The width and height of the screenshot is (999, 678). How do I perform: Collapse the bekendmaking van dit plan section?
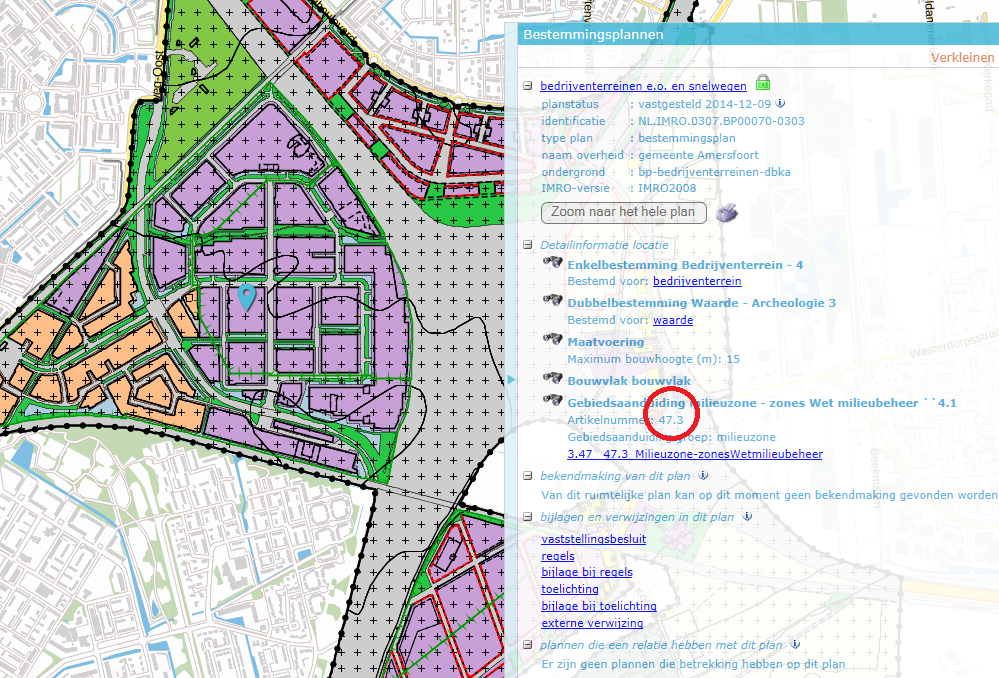[x=526, y=476]
